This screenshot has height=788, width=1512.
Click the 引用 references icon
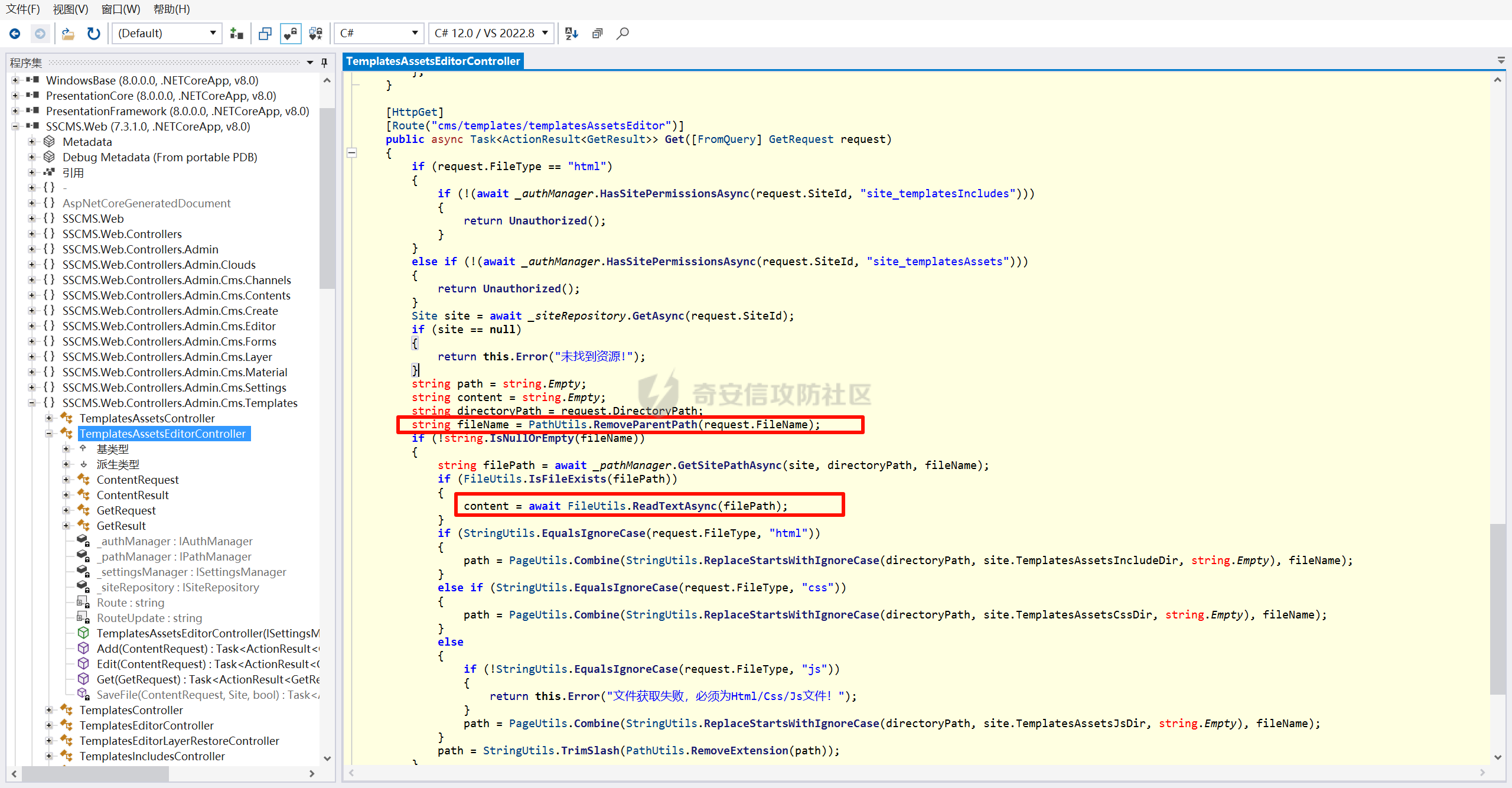50,172
